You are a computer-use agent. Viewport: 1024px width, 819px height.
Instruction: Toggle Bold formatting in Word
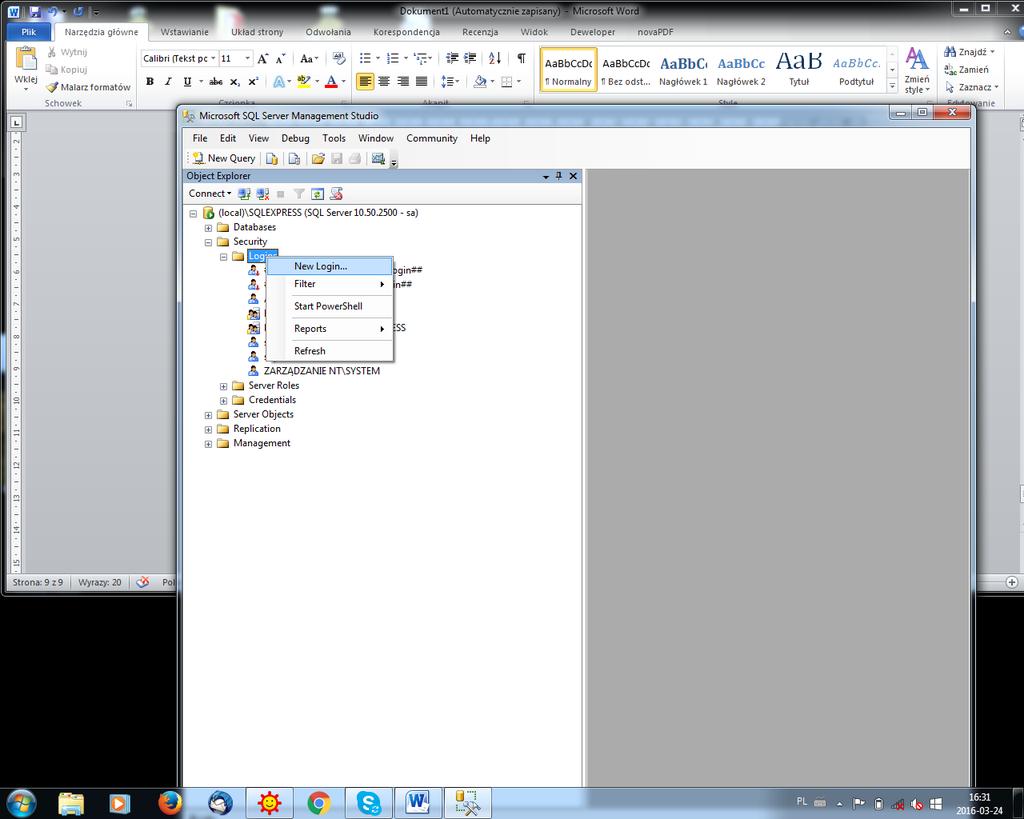150,82
